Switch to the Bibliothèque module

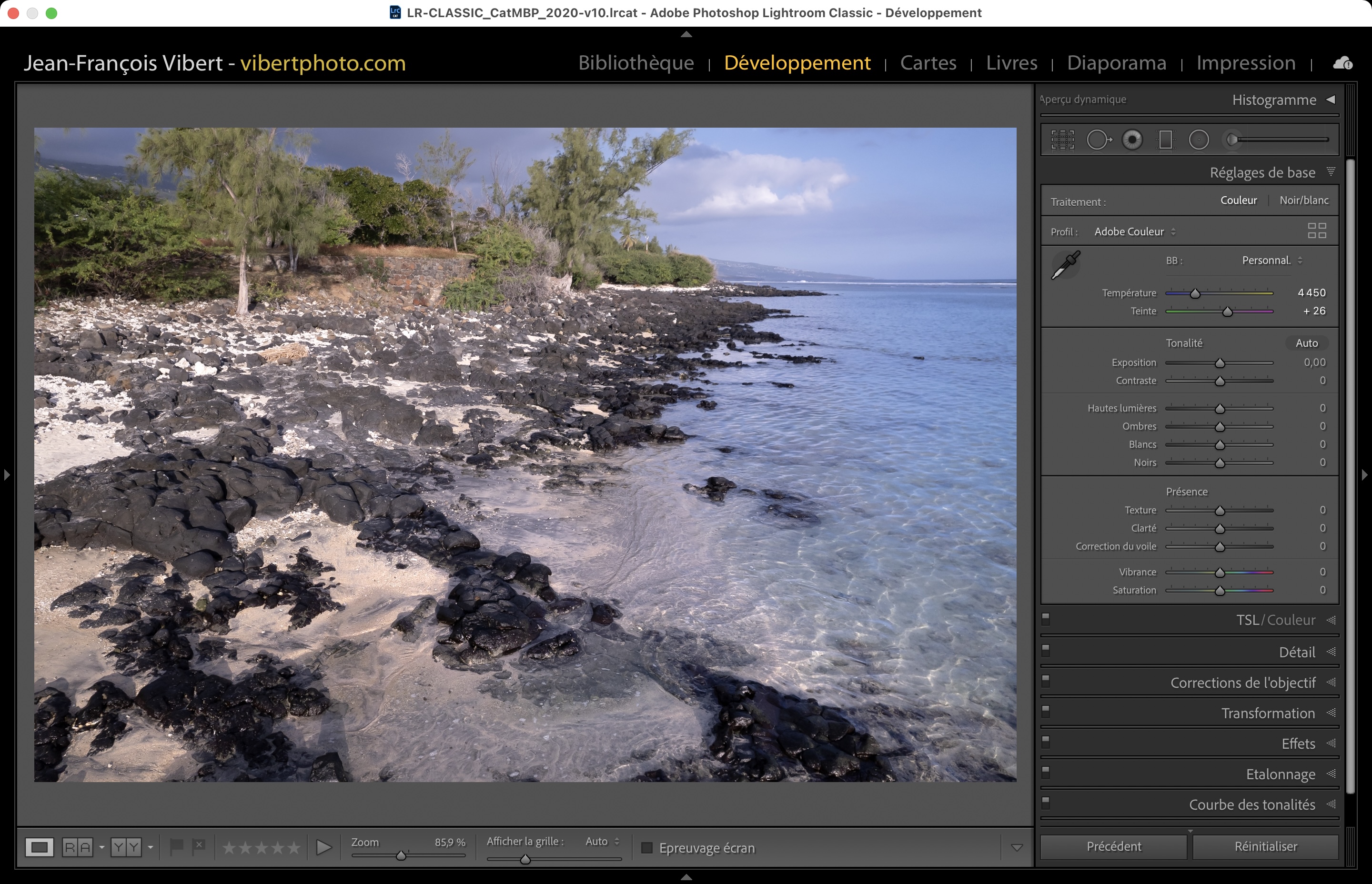[636, 62]
